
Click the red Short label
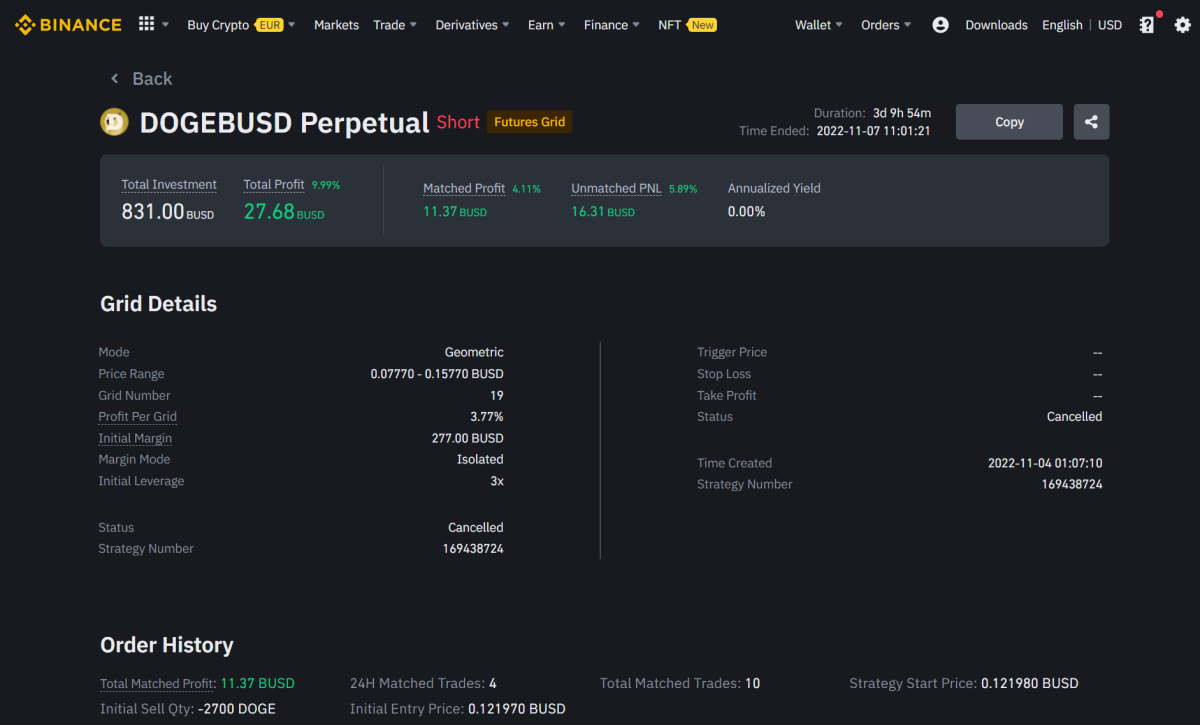tap(458, 122)
